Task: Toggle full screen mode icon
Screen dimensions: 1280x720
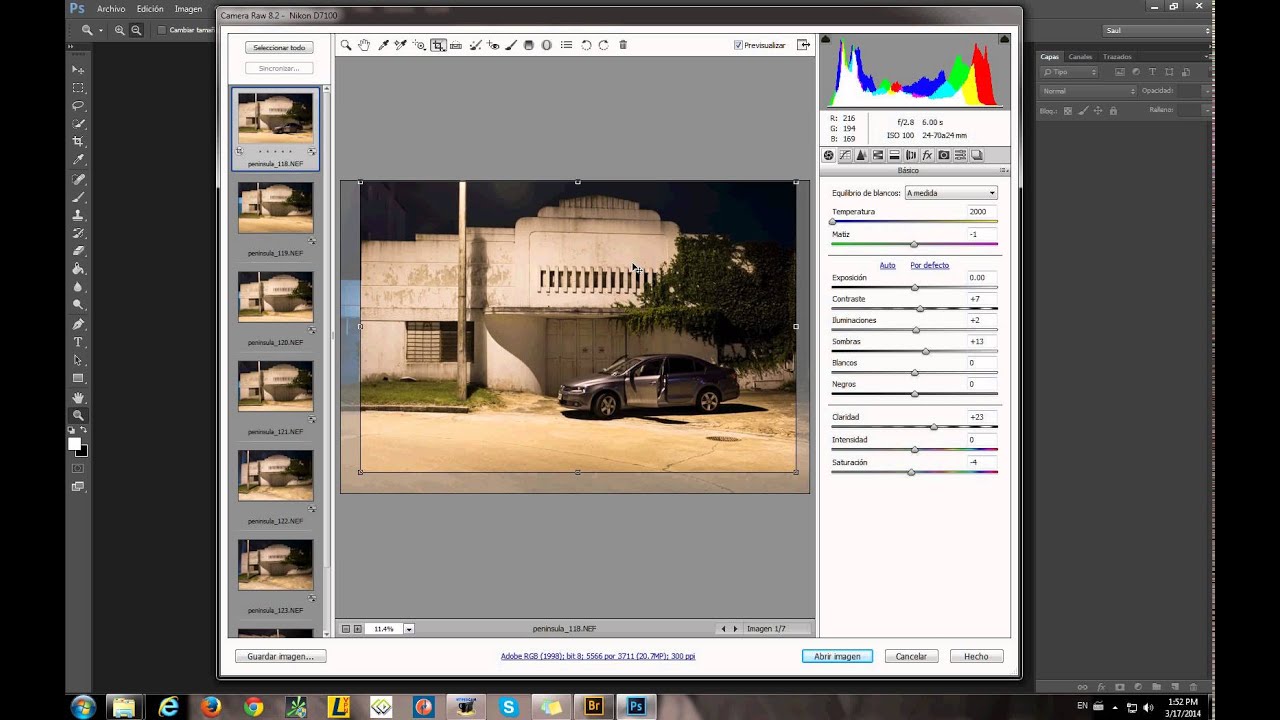Action: 803,45
